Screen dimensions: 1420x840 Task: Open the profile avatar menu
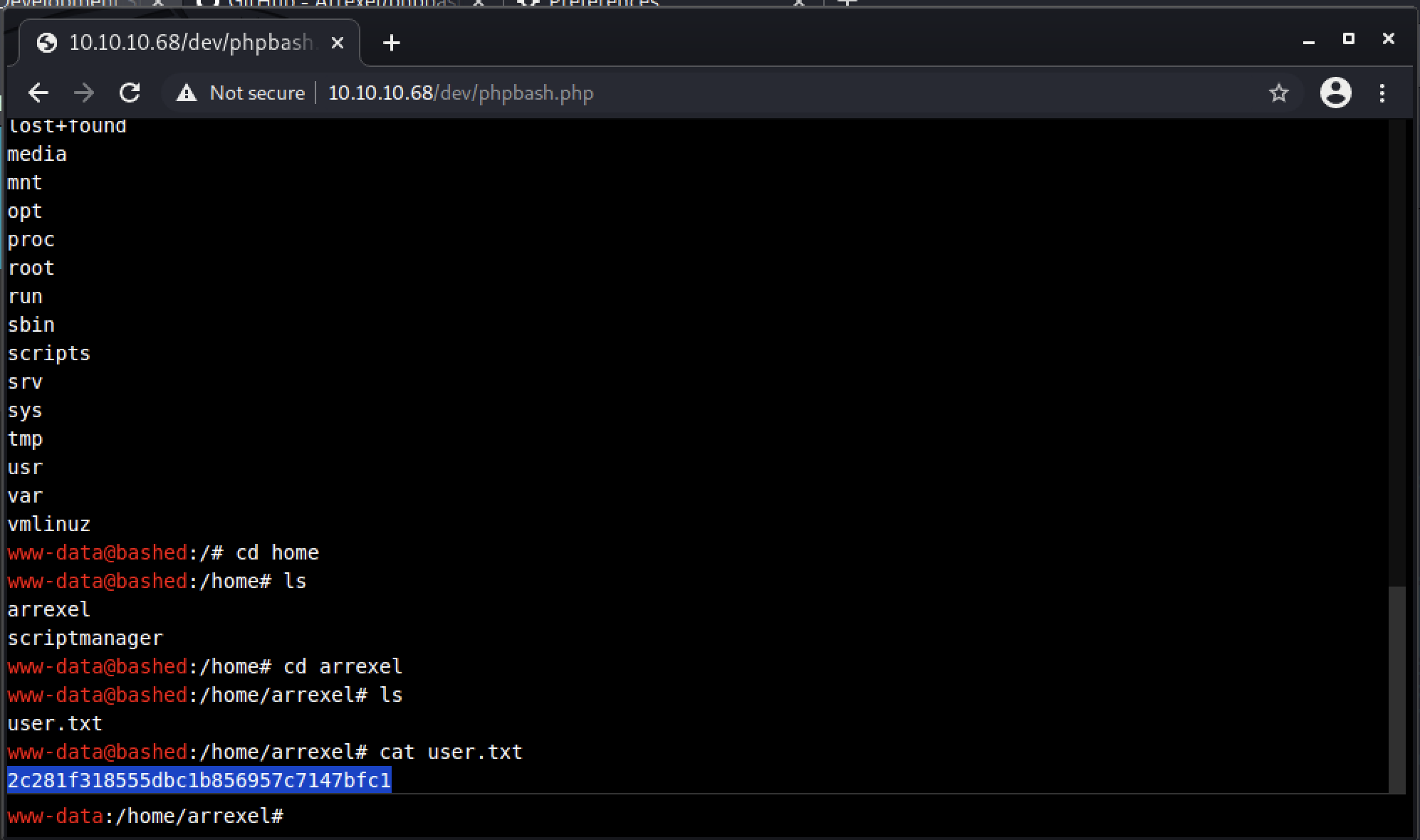tap(1335, 93)
